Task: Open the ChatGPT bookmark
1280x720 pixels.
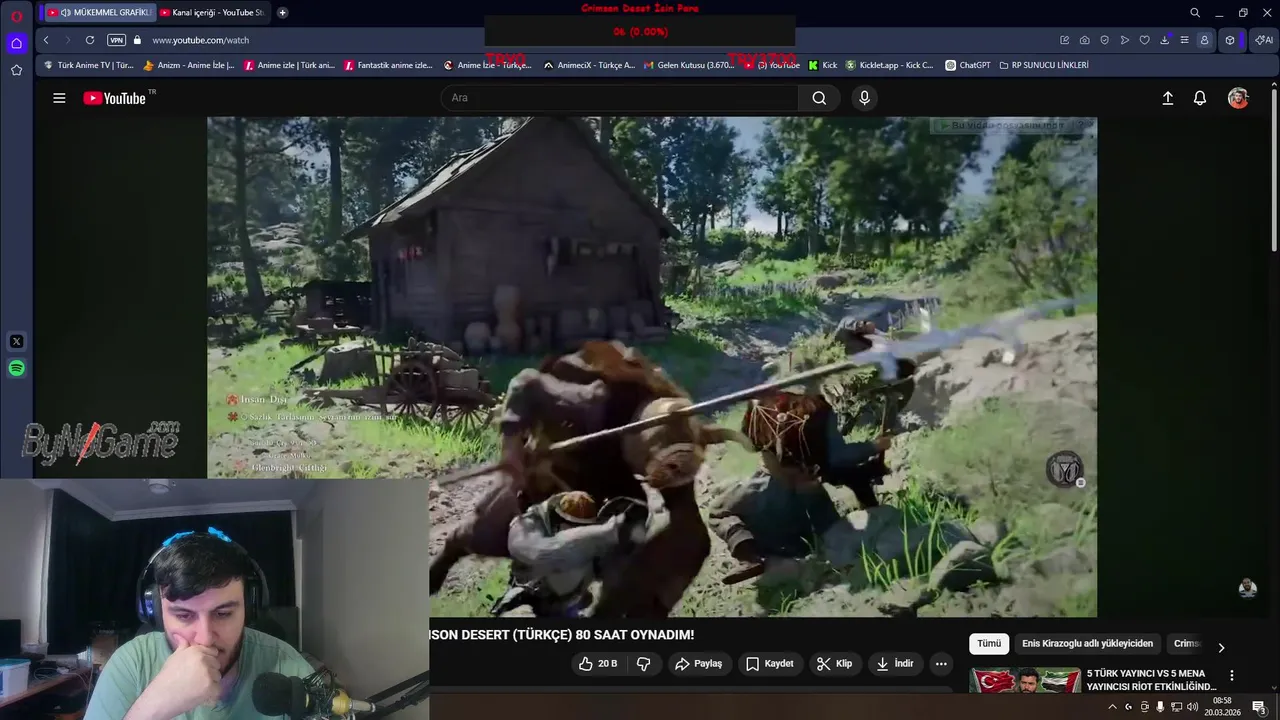Action: pos(968,65)
